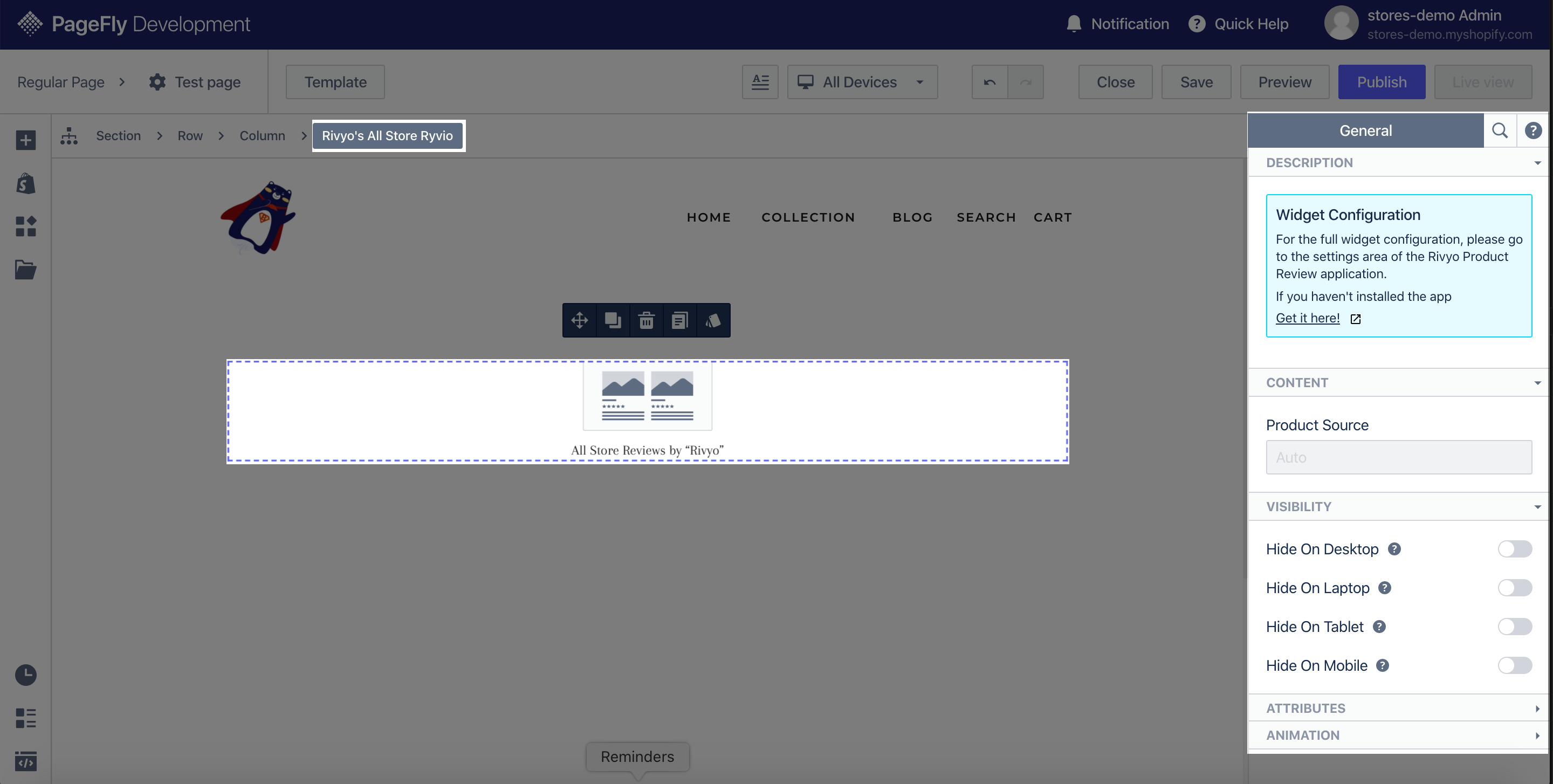Viewport: 1553px width, 784px height.
Task: Toggle Hide On Tablet switch
Action: [1514, 627]
